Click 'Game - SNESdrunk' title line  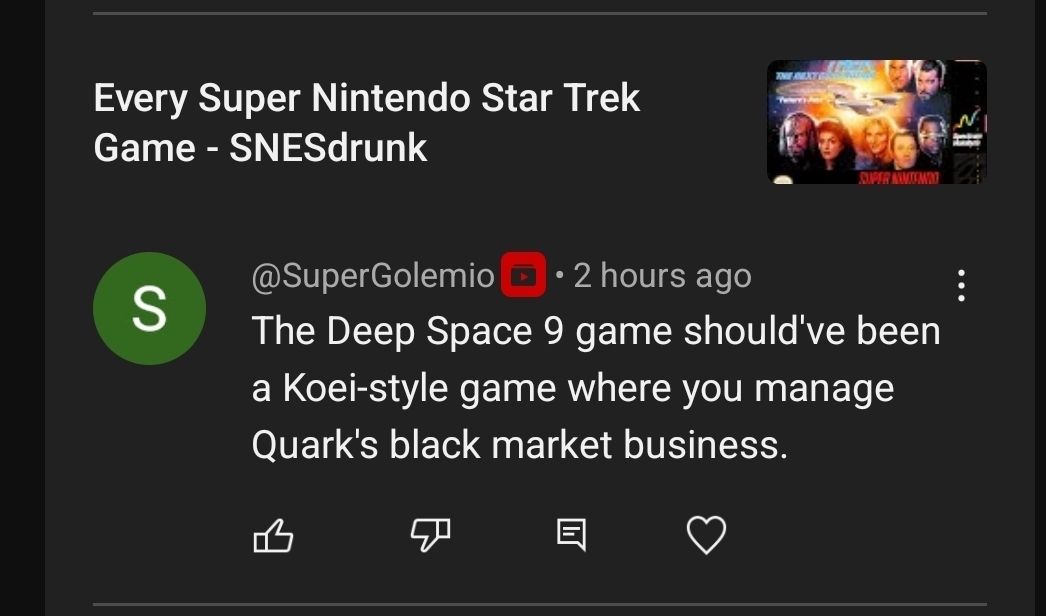click(x=260, y=148)
